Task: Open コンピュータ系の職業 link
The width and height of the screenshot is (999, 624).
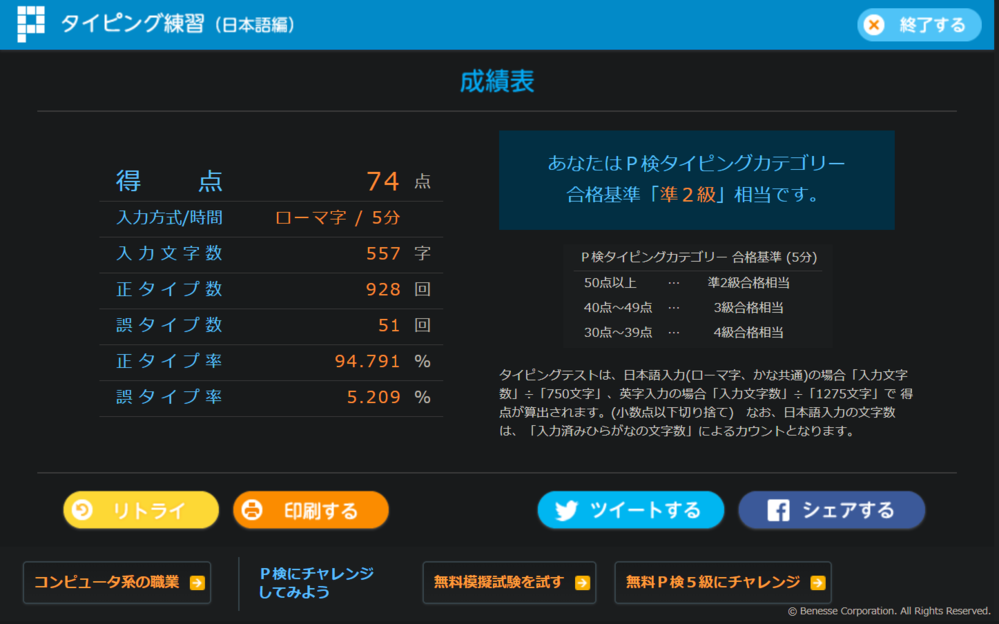Action: coord(117,582)
